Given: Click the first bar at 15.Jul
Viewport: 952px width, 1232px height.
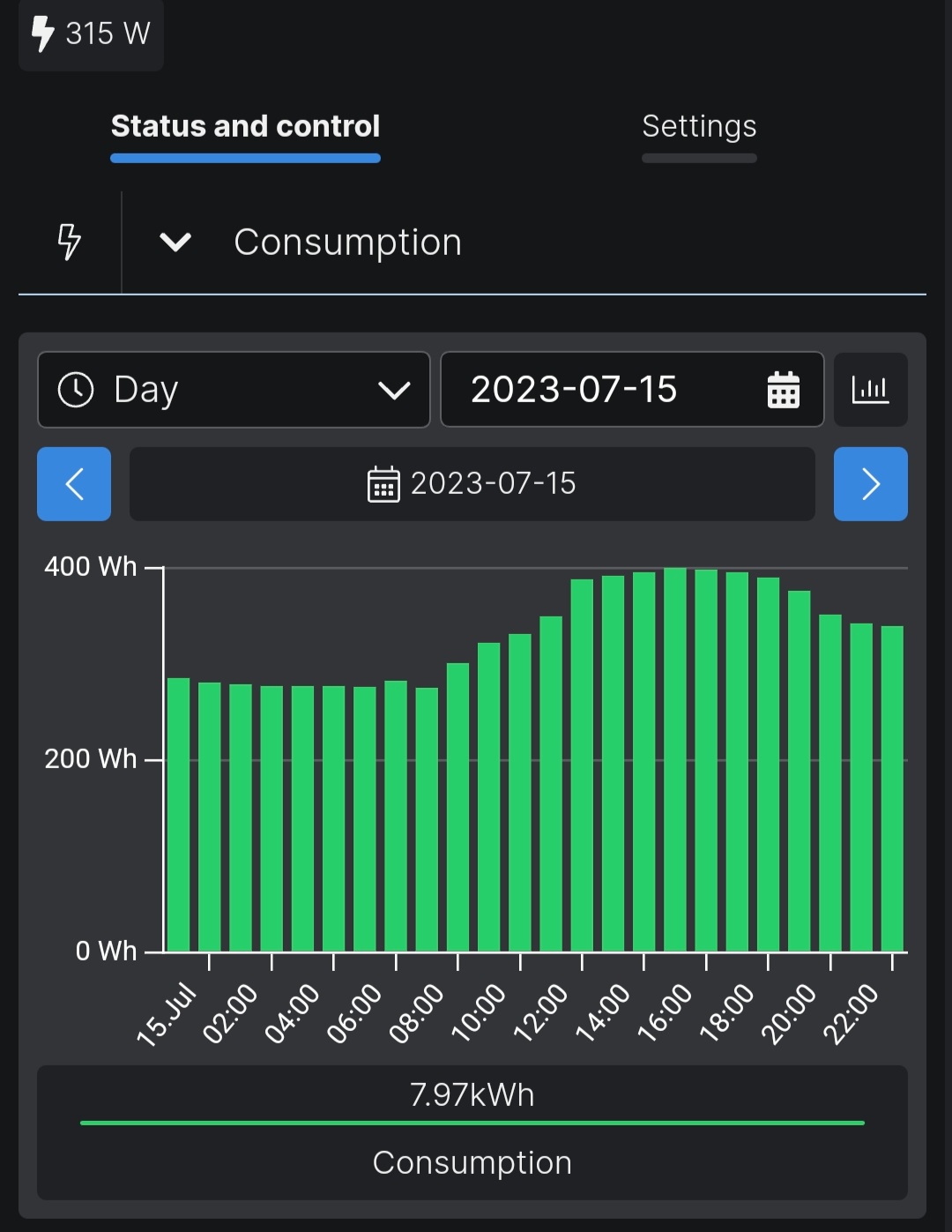Looking at the screenshot, I should coord(179,811).
